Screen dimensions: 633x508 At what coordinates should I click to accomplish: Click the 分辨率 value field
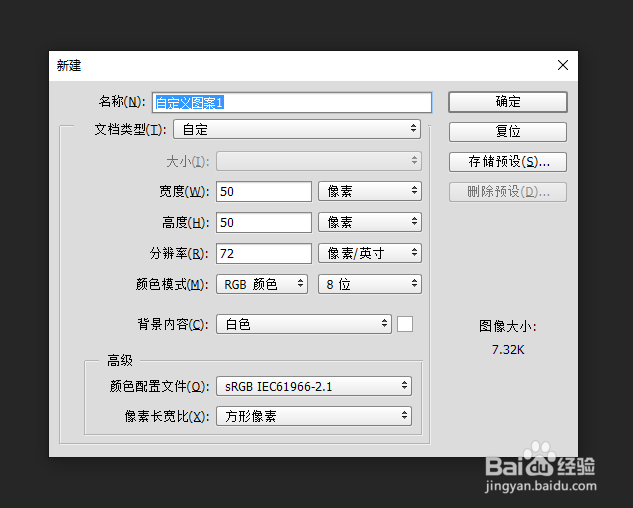264,254
